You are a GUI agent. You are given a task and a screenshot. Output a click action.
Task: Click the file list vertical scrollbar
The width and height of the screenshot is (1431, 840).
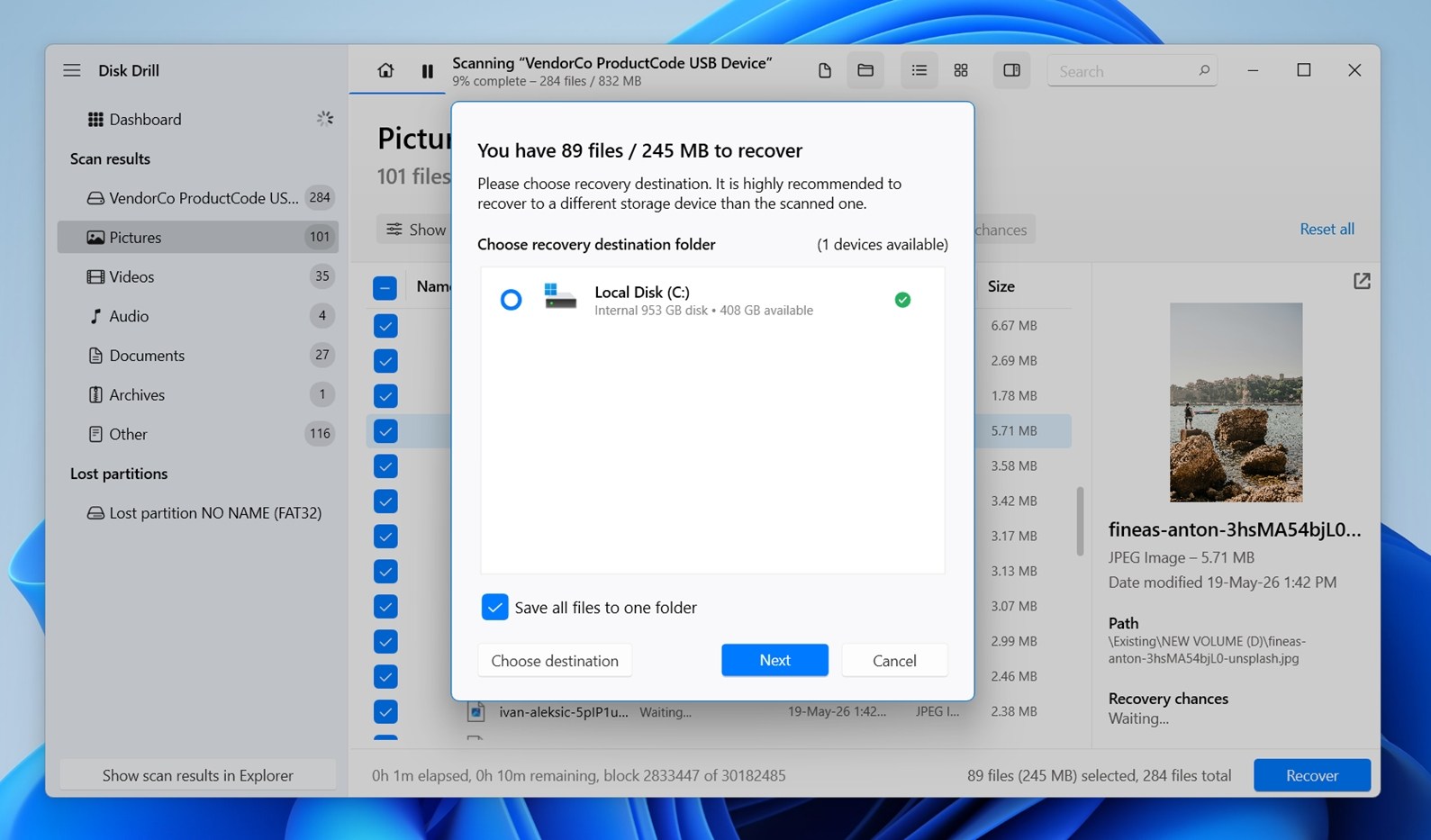(1080, 521)
